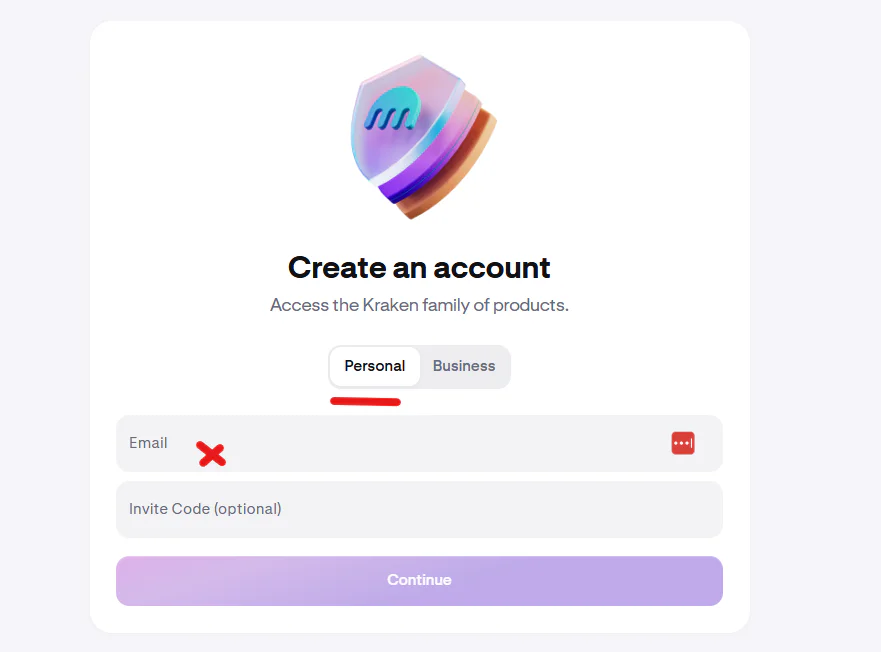Click the Access the Kraken family subtitle
The width and height of the screenshot is (881, 652).
tap(419, 305)
